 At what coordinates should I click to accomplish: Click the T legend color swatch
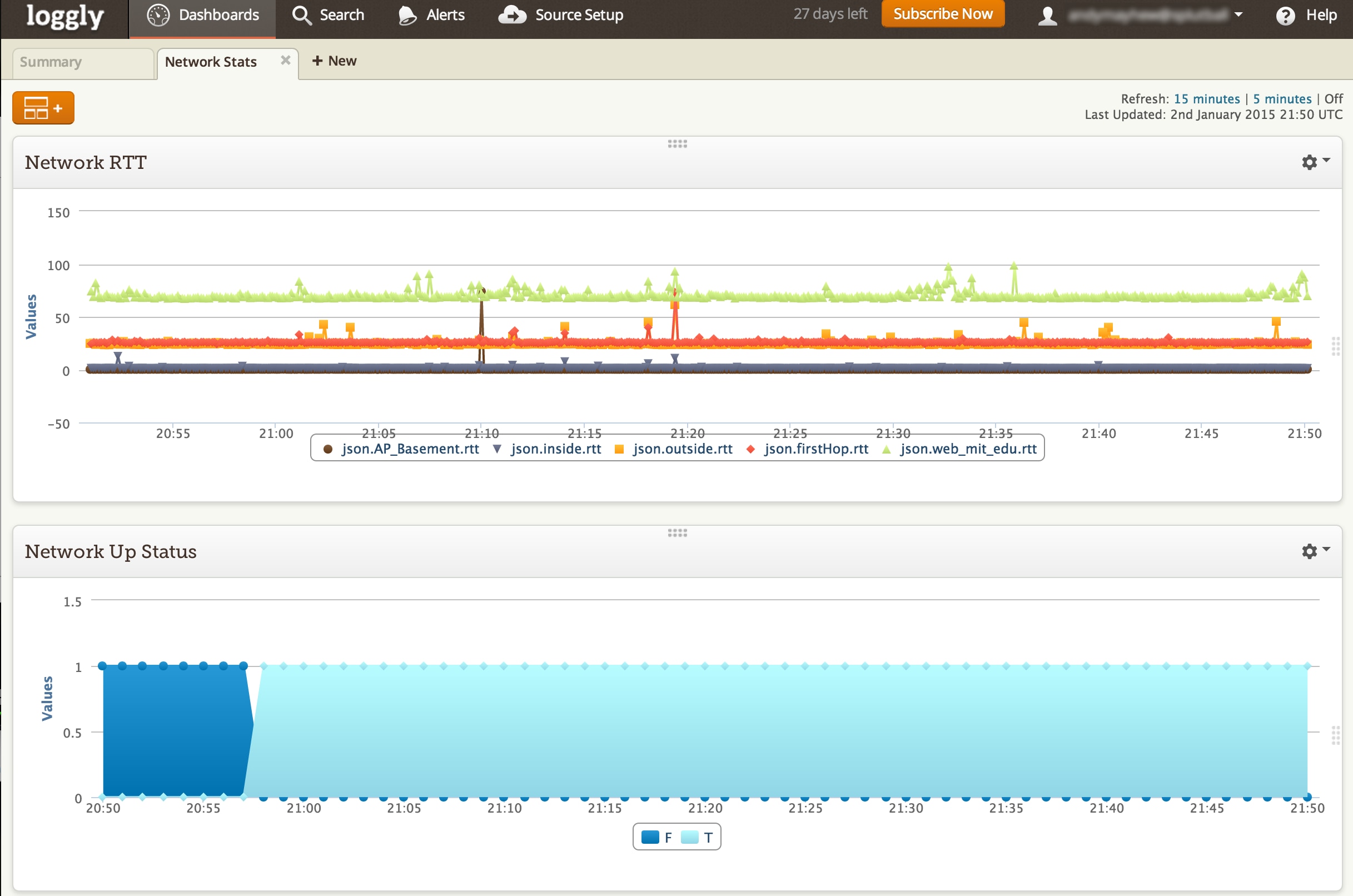tap(690, 838)
